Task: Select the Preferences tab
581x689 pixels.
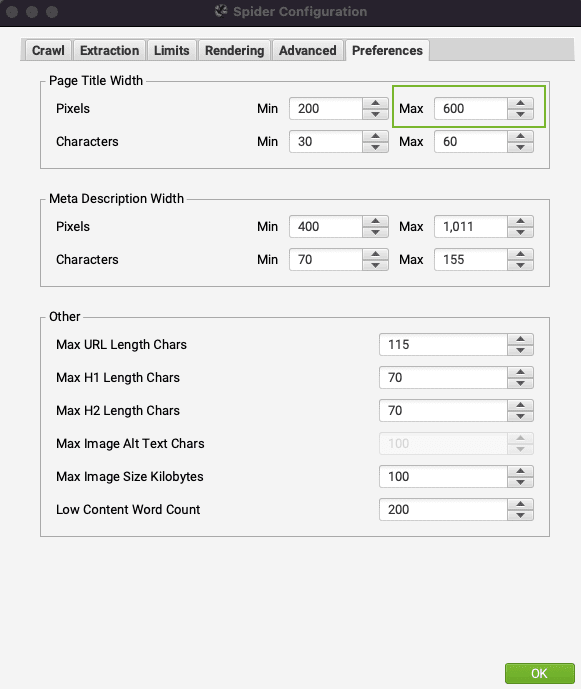Action: [x=387, y=50]
